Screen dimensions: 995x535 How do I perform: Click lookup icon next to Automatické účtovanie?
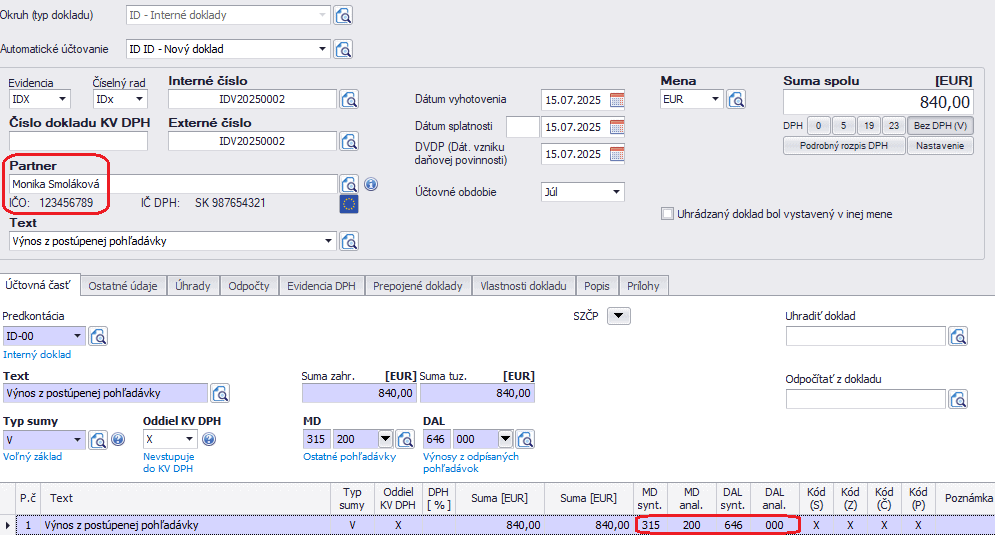pos(343,49)
